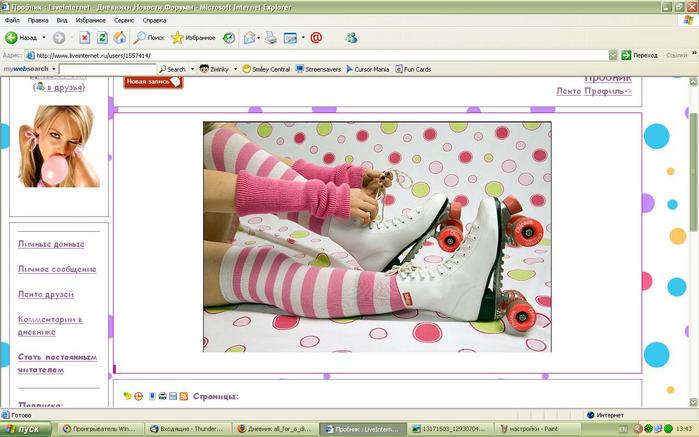Click the Личные данные sidebar link
Screen dimensions: 699x437
(51, 244)
